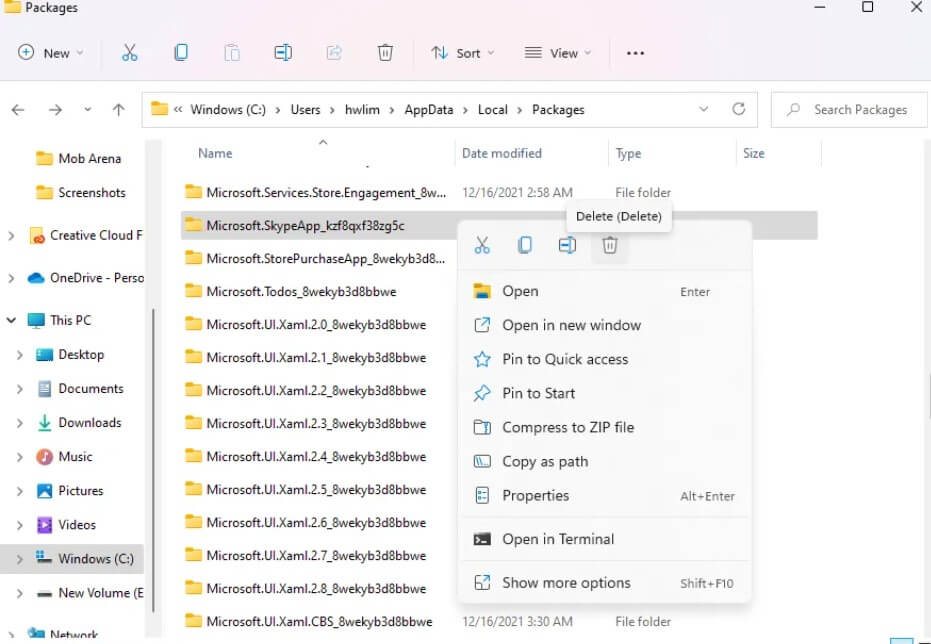Click the Downloads arrow icon in the sidebar

[45, 423]
